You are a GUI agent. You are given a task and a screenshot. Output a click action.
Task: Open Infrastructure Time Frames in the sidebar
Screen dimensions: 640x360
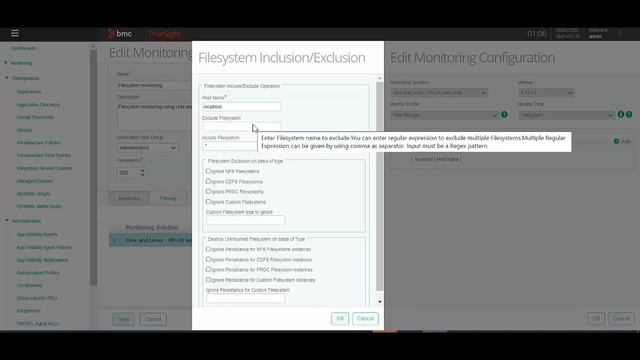pos(44,155)
